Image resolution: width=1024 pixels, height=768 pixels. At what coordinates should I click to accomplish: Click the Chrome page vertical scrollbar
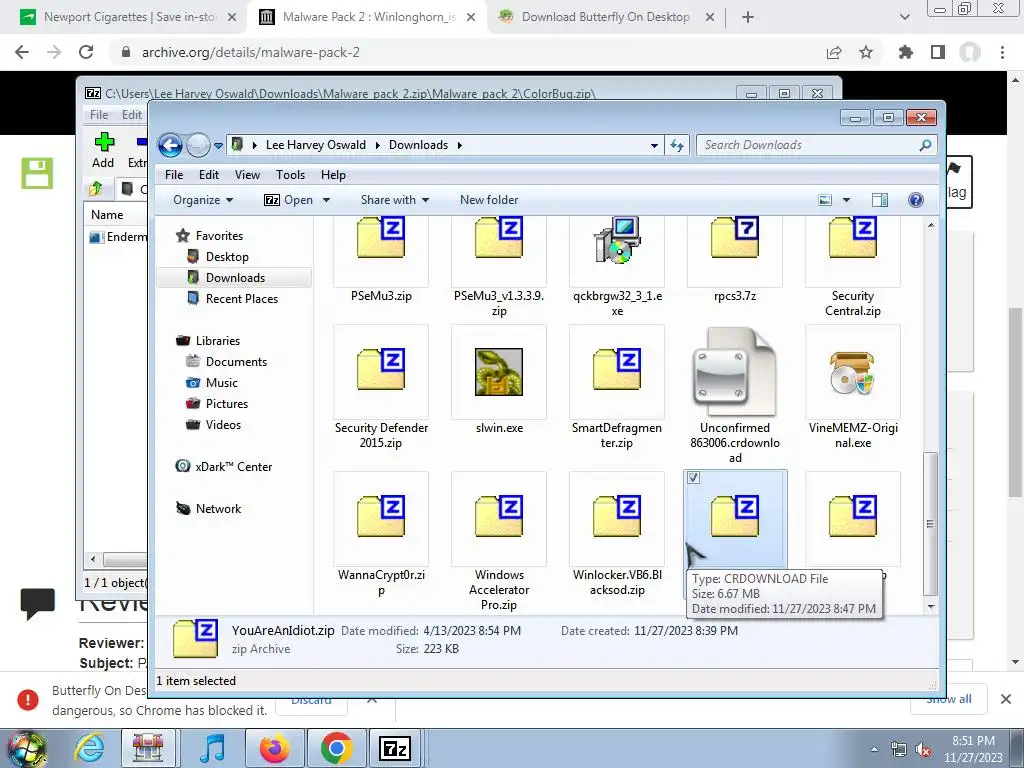tap(1015, 402)
